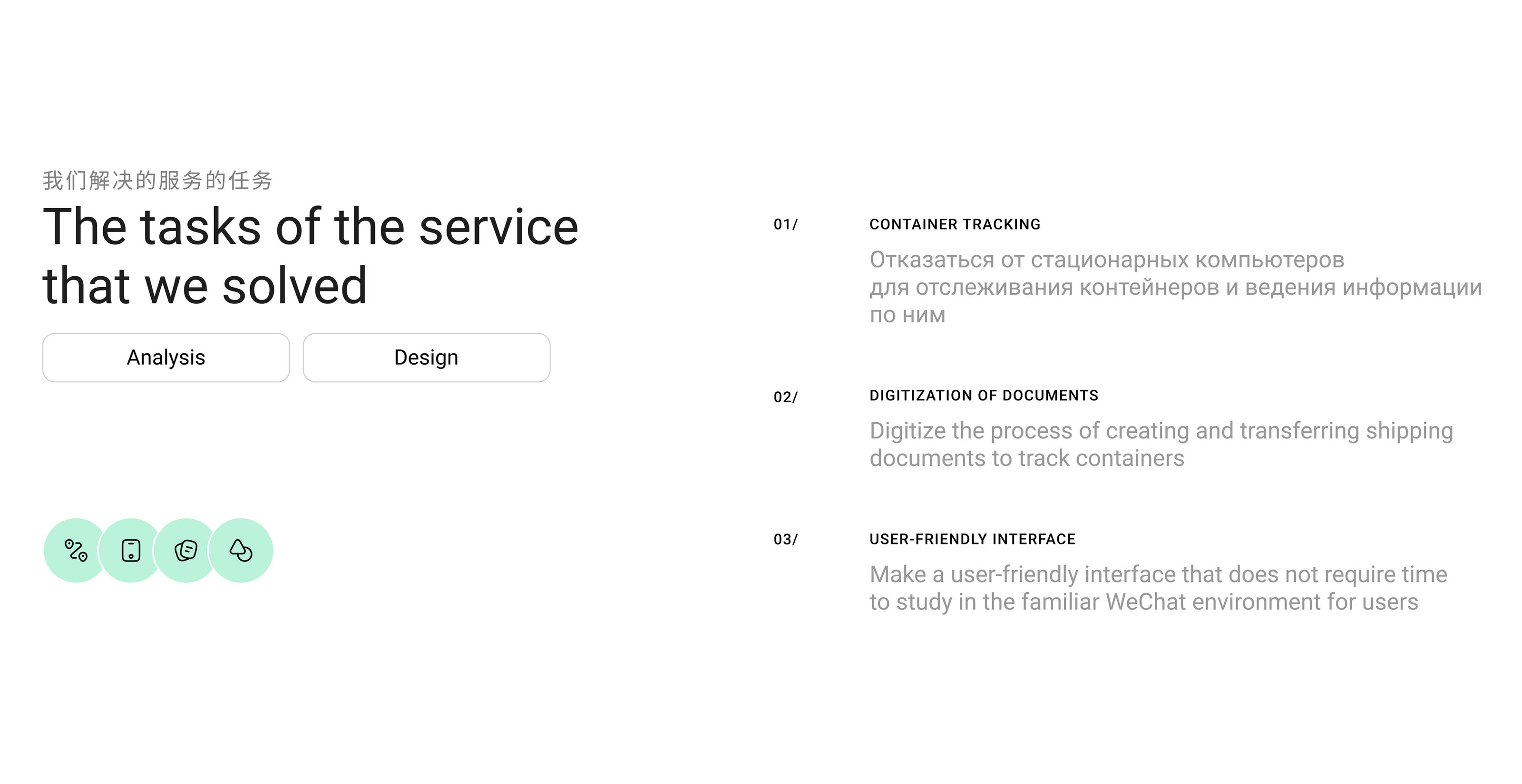Click the Russian description under Container Tracking
1522x784 pixels.
(x=1175, y=287)
